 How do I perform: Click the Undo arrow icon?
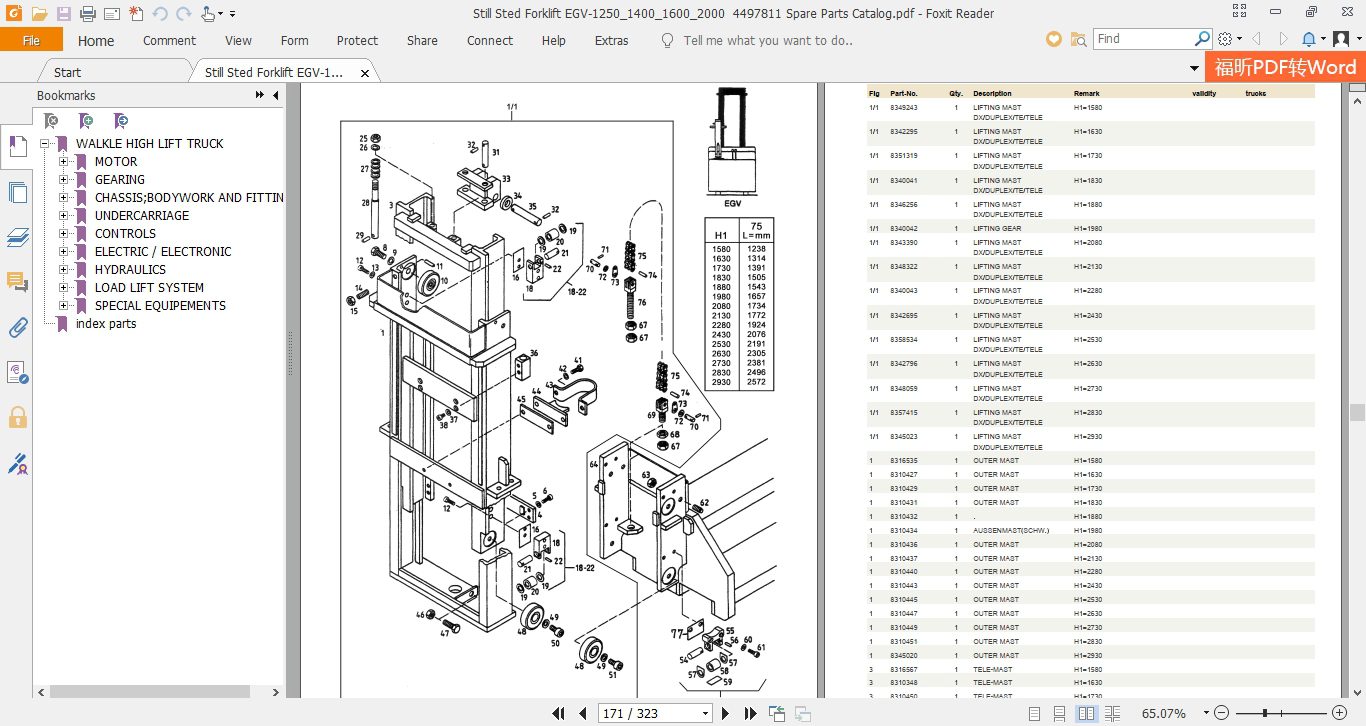[160, 14]
